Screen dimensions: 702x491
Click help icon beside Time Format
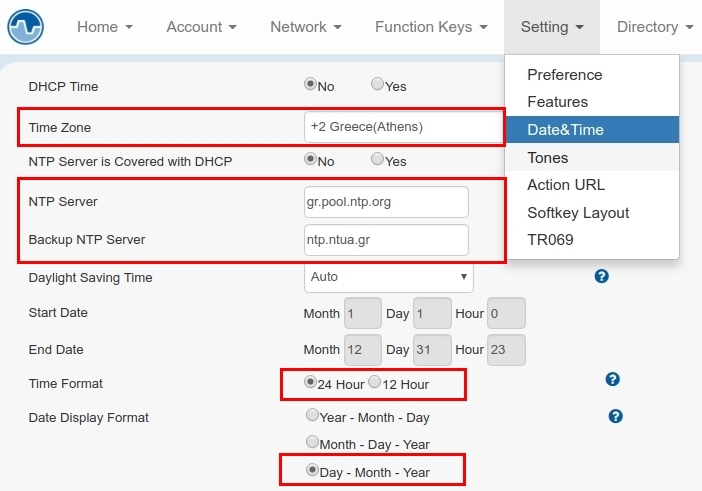pos(613,379)
